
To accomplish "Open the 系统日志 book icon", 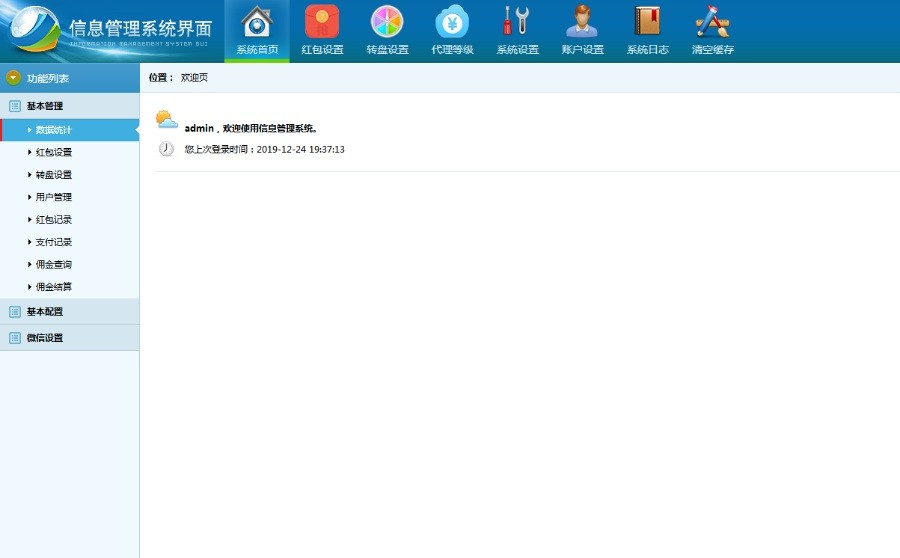I will (647, 22).
